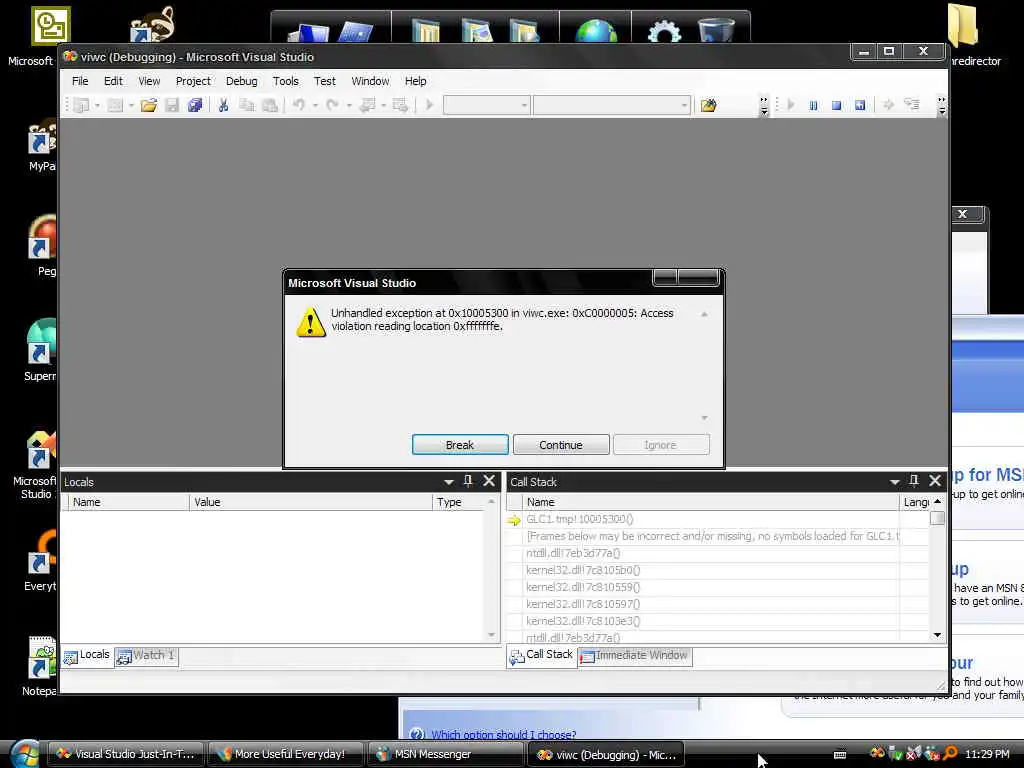Close the Locals panel
This screenshot has width=1024, height=768.
click(x=489, y=481)
